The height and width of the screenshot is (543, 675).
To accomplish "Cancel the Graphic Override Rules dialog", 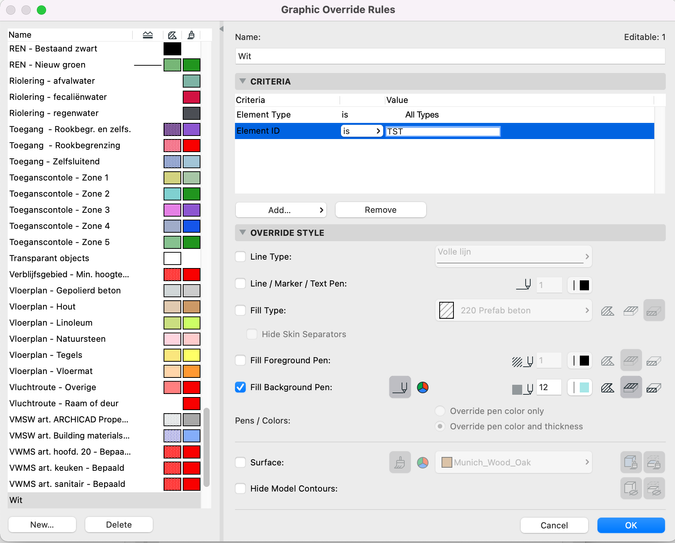I will tap(554, 525).
